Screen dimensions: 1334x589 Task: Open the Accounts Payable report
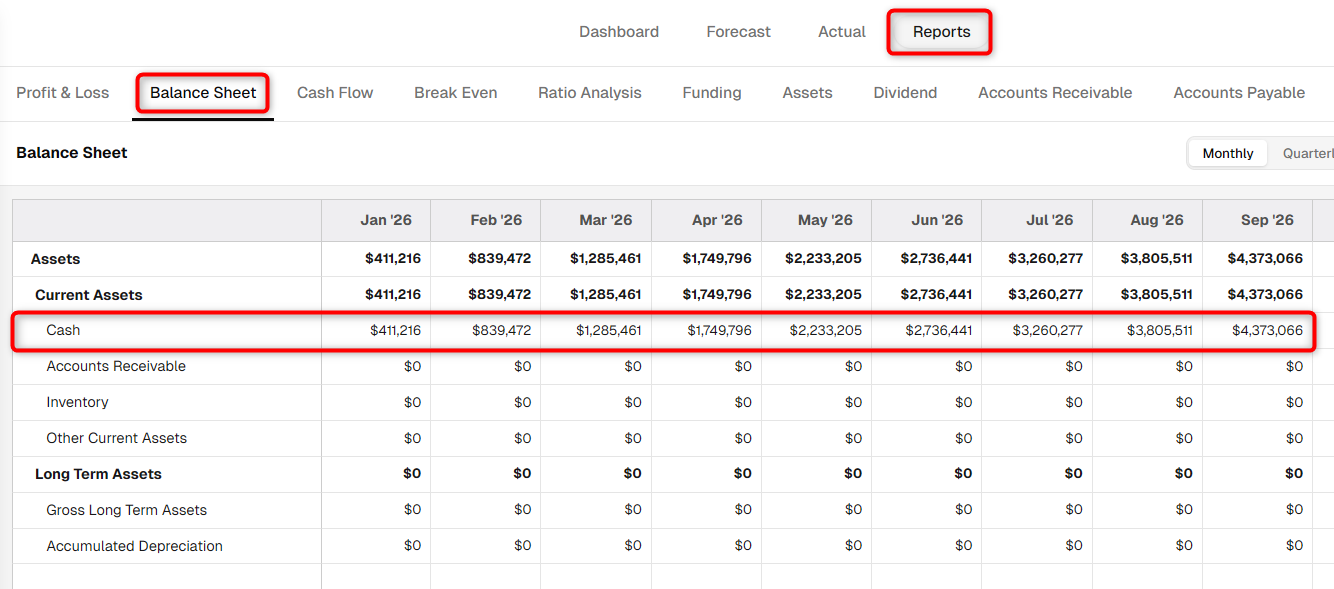pyautogui.click(x=1239, y=93)
